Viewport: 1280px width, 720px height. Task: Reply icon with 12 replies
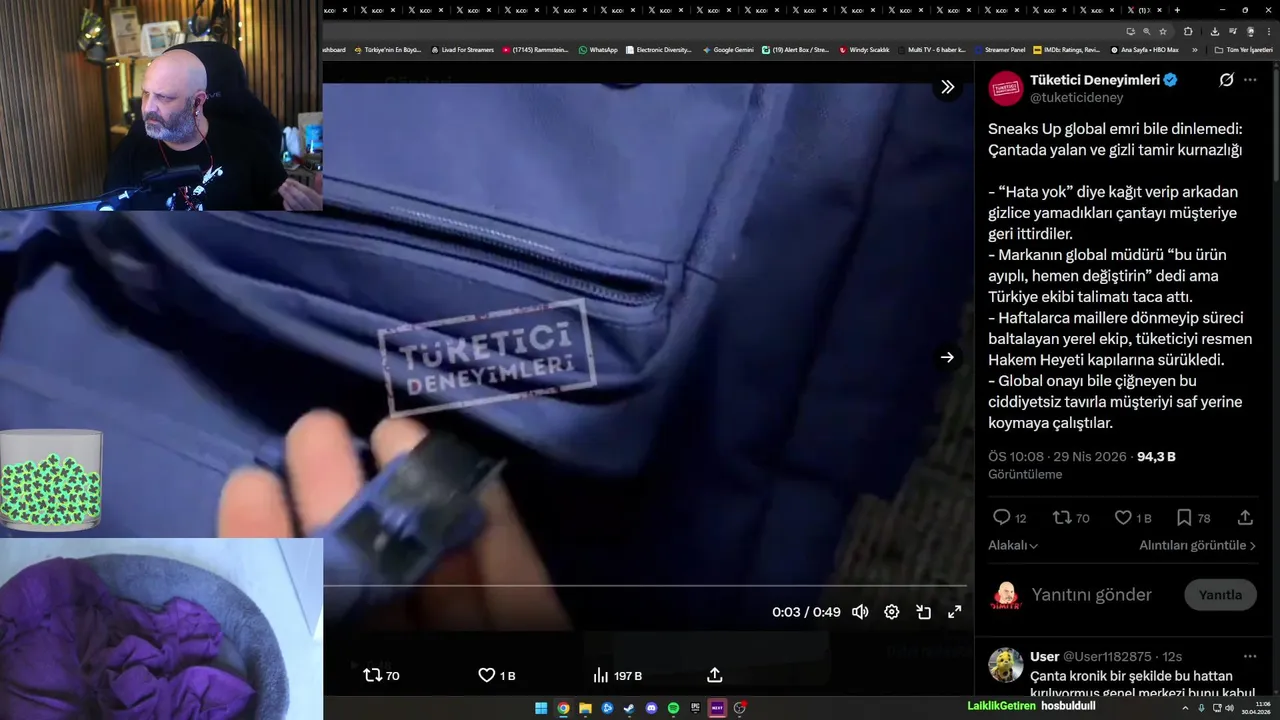[1009, 518]
